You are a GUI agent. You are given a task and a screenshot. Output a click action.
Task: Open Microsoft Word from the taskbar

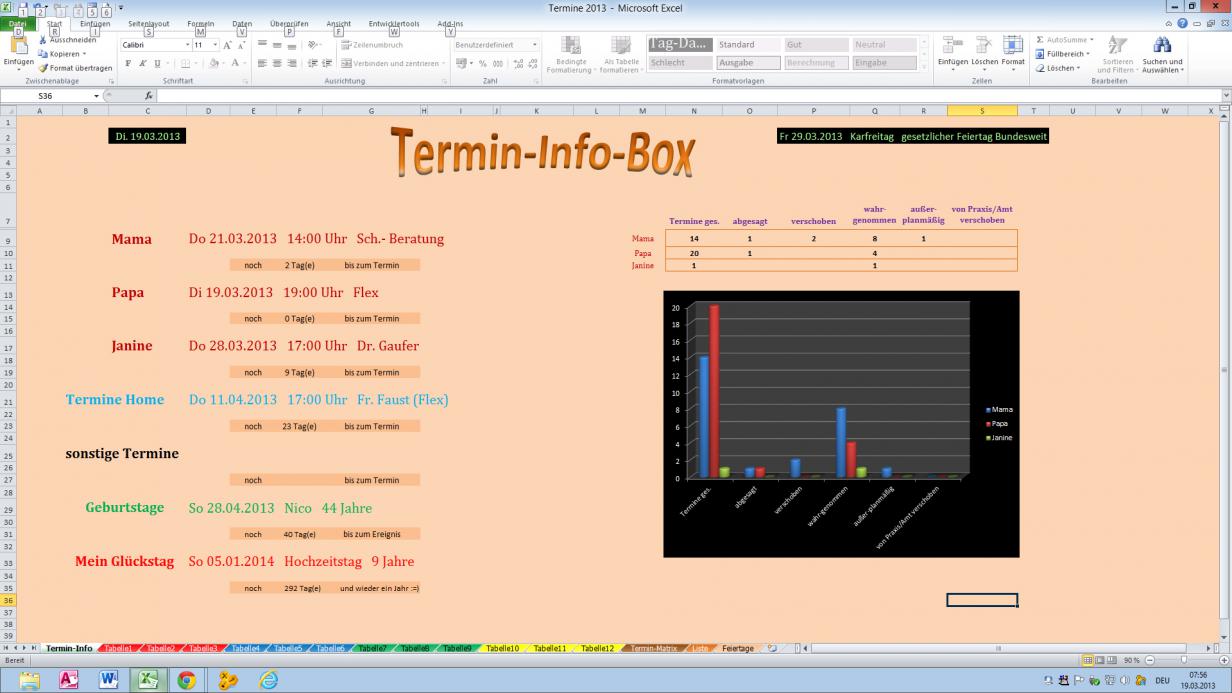pyautogui.click(x=109, y=680)
